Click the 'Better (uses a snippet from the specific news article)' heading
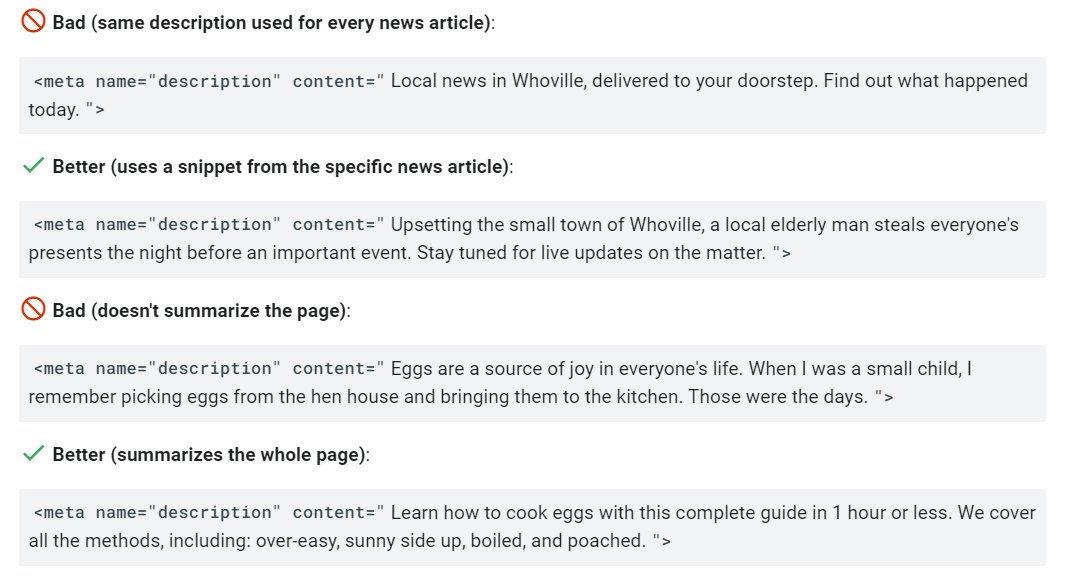Viewport: 1078px width, 582px height. pos(283,167)
